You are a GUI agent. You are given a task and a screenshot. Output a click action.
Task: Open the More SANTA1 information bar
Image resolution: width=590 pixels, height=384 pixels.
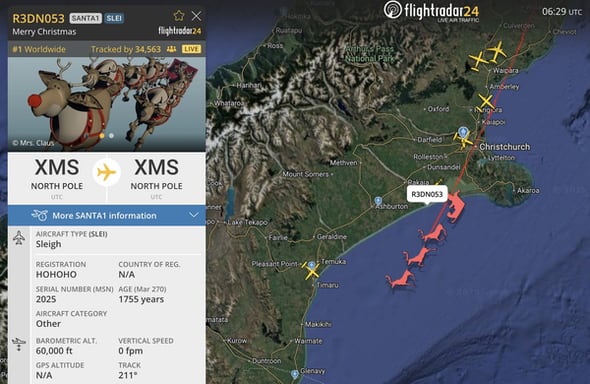click(x=107, y=216)
